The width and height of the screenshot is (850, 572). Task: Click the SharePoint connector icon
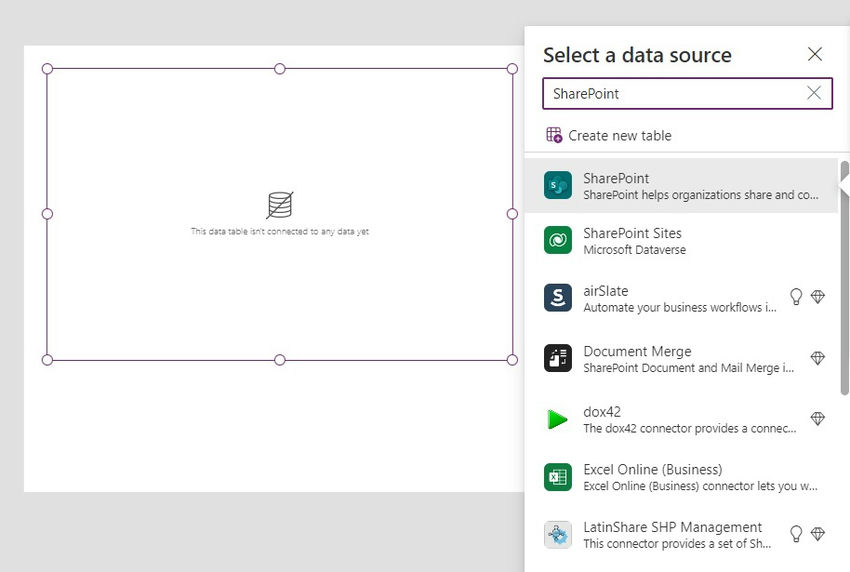(557, 185)
